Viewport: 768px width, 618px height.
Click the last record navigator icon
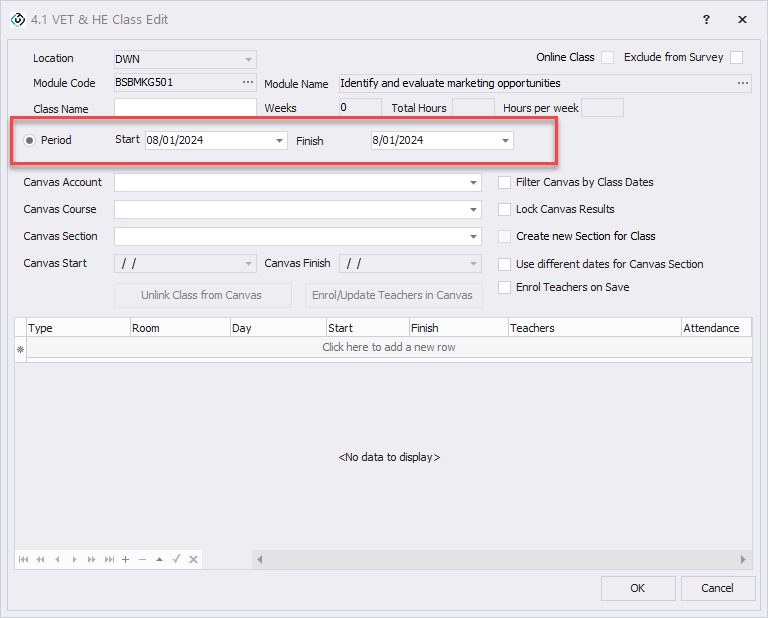click(109, 560)
